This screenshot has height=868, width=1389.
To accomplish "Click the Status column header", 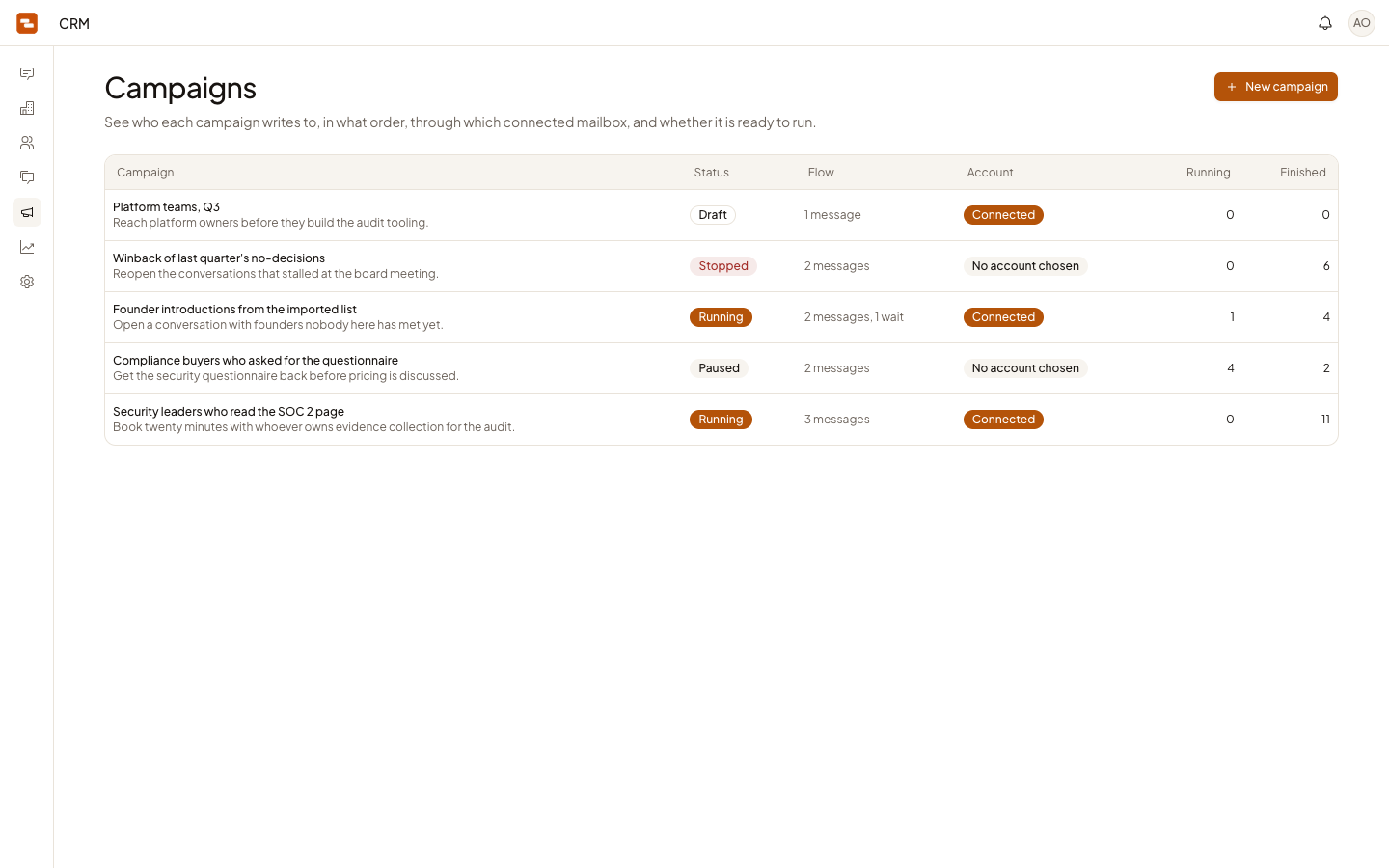I will (712, 173).
